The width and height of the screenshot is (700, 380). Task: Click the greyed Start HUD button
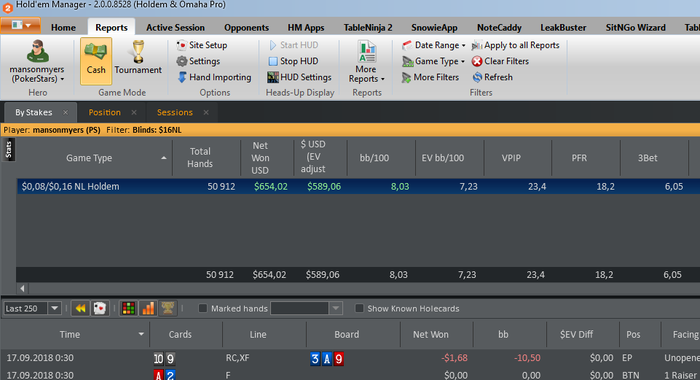(293, 45)
